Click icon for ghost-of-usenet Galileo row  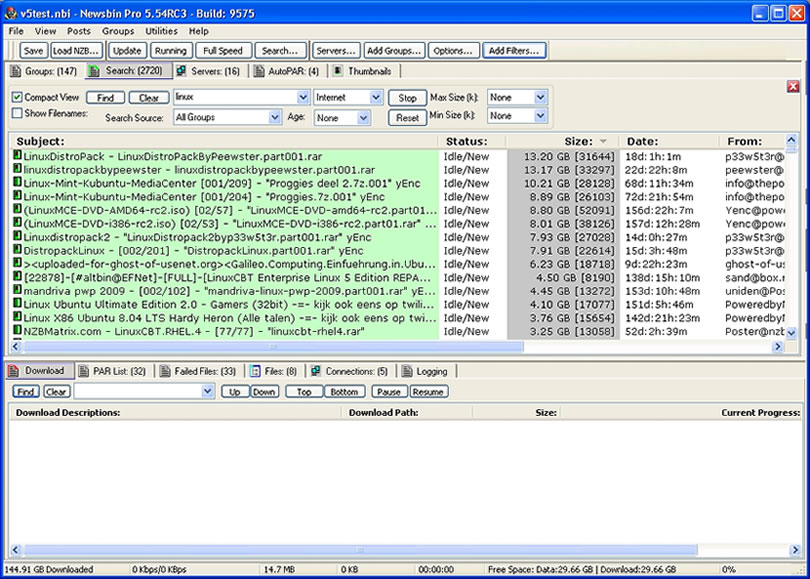tap(17, 263)
